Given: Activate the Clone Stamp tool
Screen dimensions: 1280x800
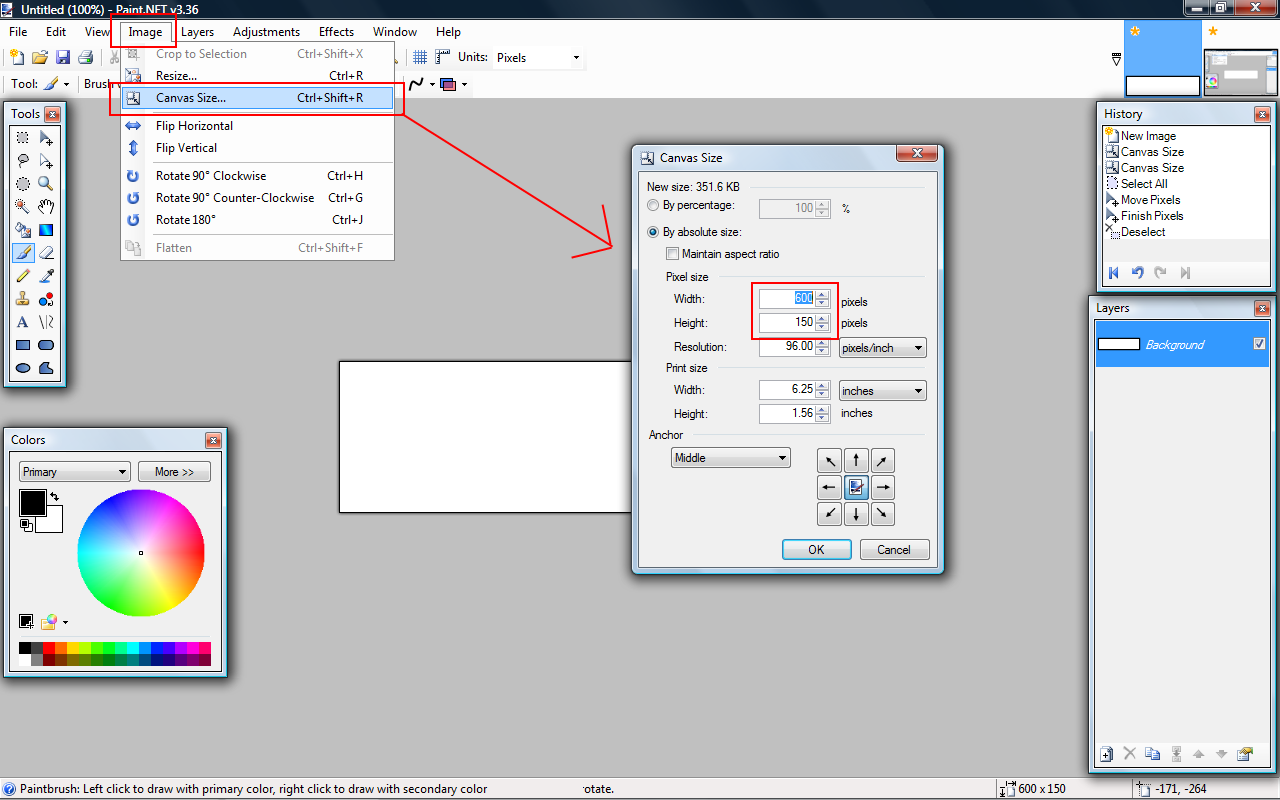Looking at the screenshot, I should pyautogui.click(x=22, y=299).
